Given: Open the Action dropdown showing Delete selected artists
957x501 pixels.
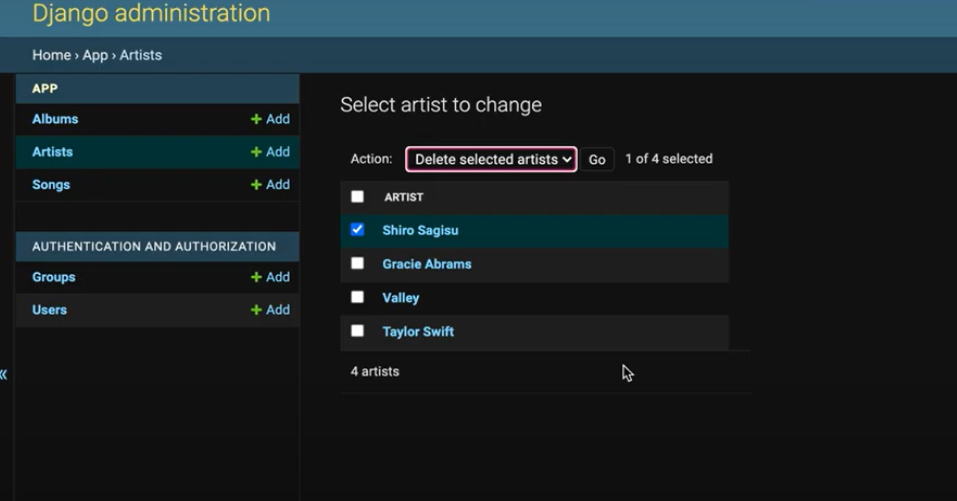Looking at the screenshot, I should [491, 159].
